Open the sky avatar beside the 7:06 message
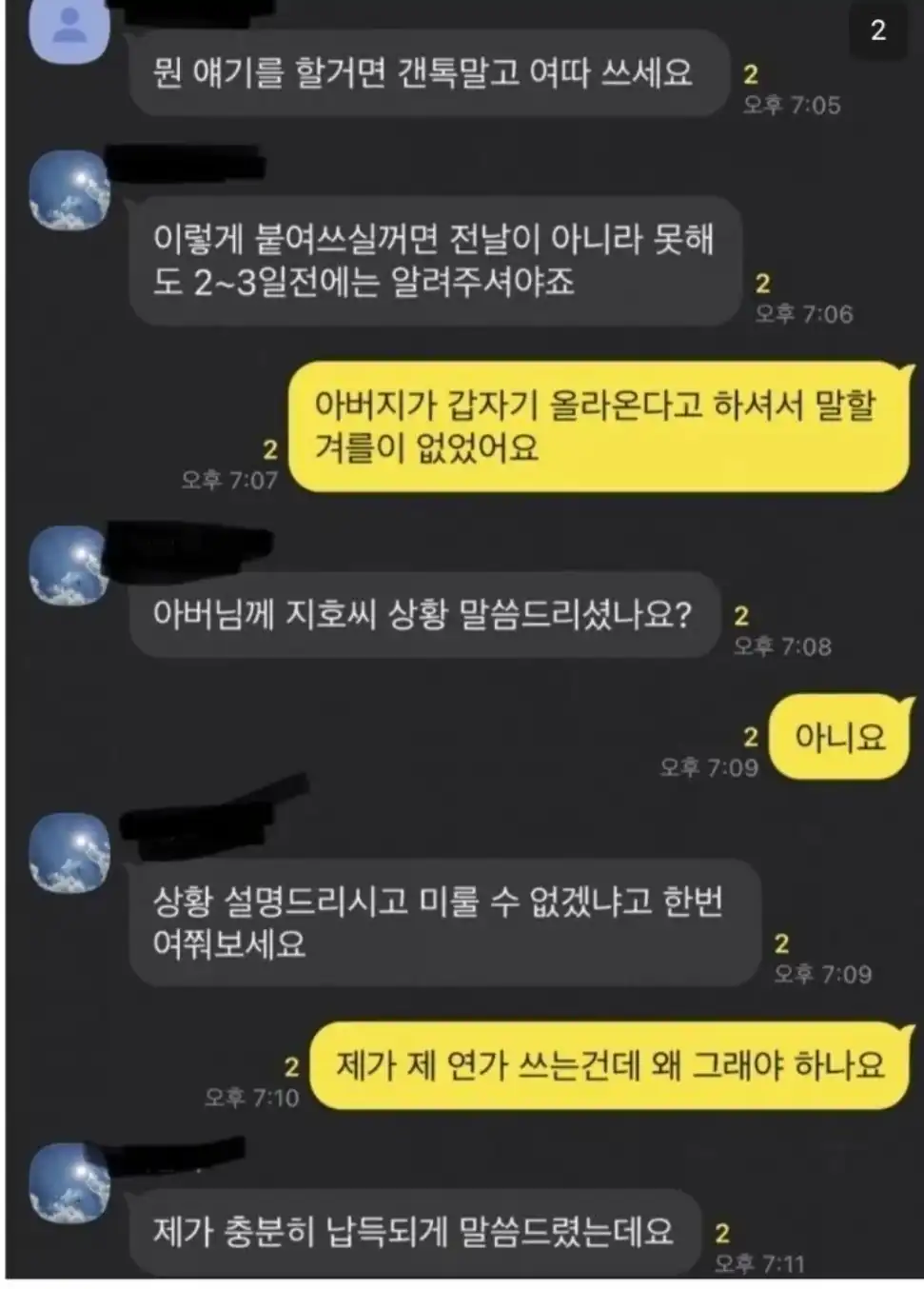 [x=69, y=189]
